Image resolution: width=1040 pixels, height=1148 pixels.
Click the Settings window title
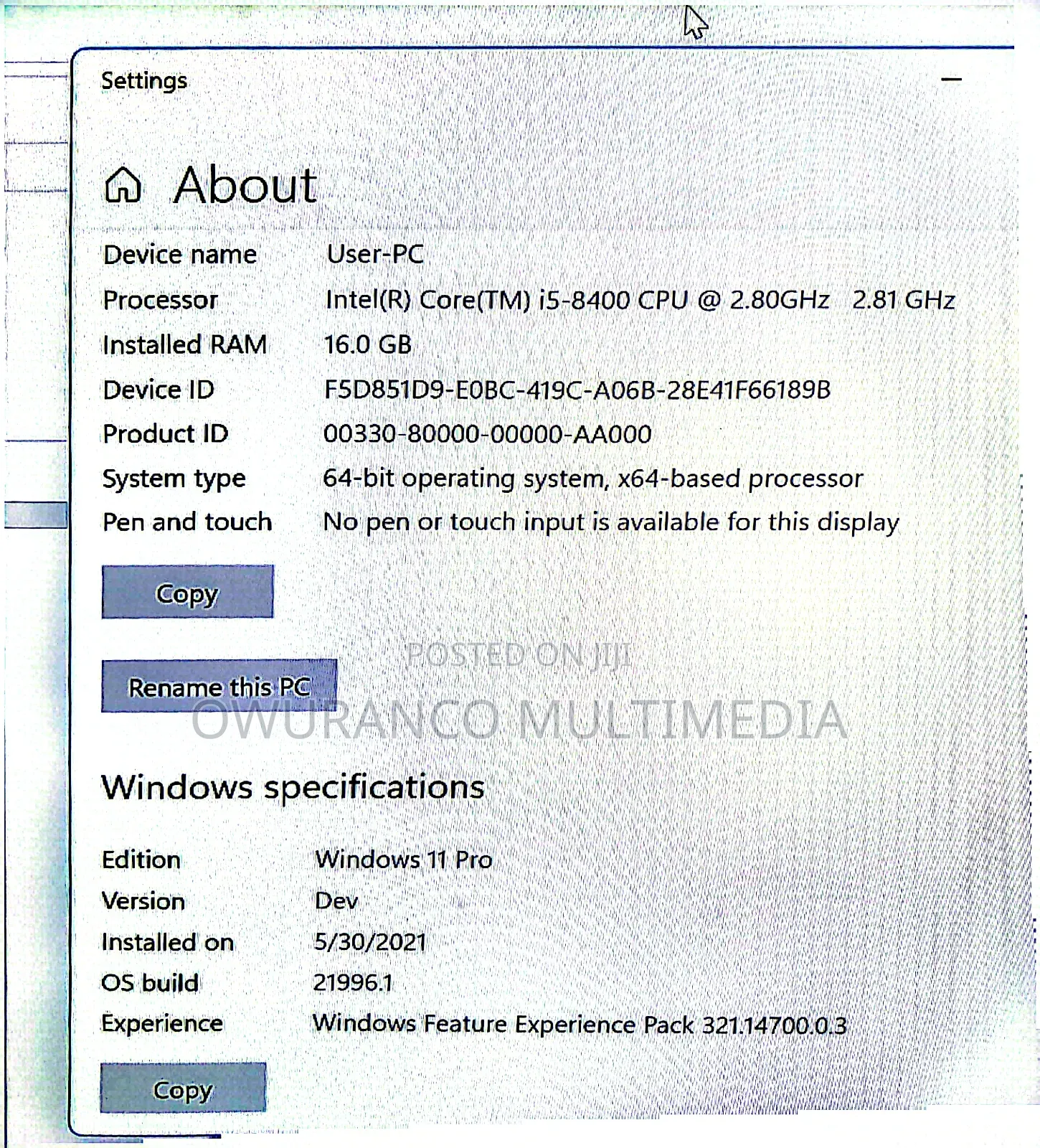coord(144,81)
